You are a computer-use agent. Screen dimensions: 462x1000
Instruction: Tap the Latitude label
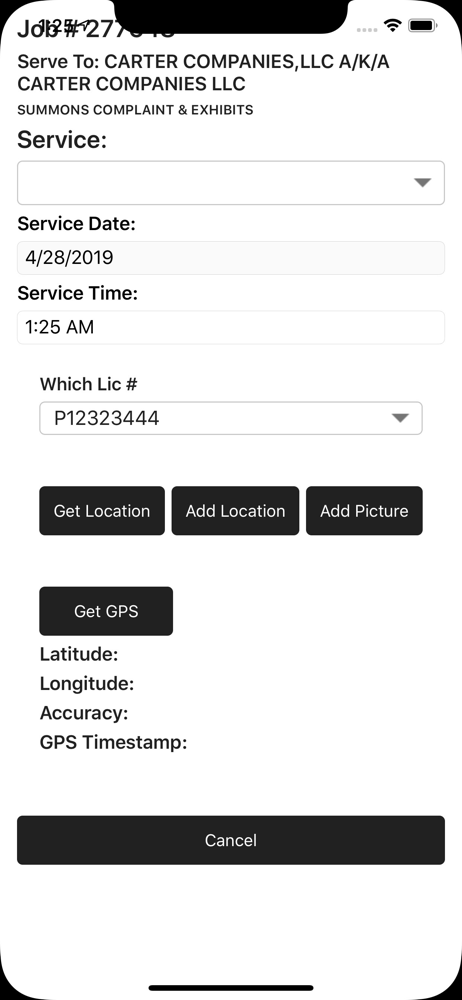point(78,654)
